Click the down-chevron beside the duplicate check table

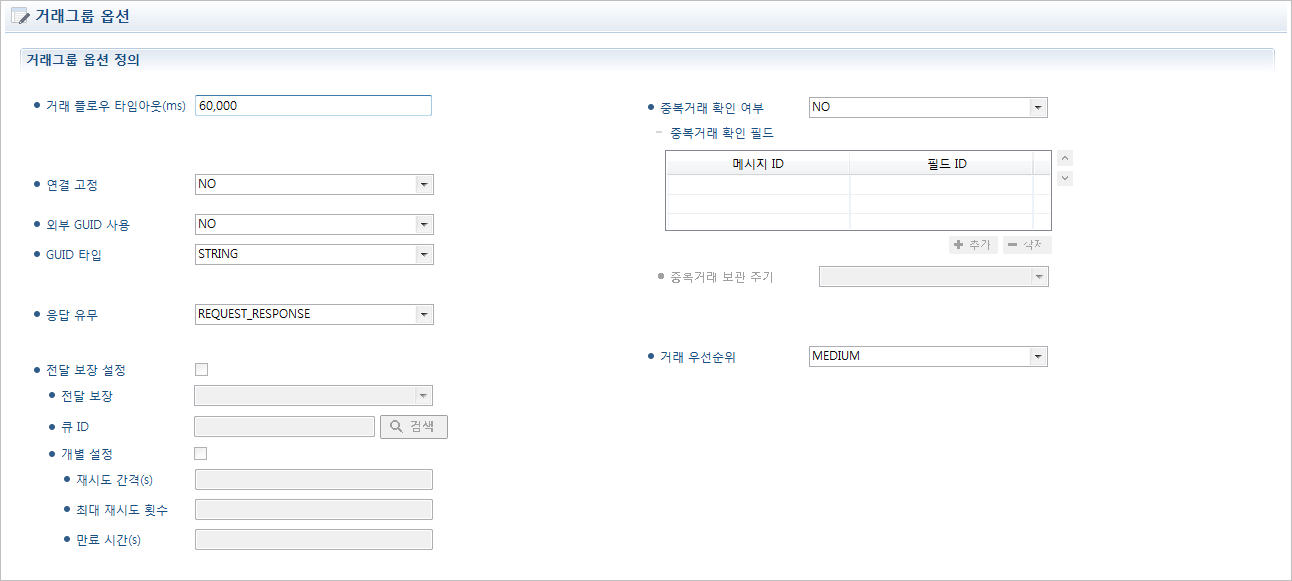point(1064,178)
